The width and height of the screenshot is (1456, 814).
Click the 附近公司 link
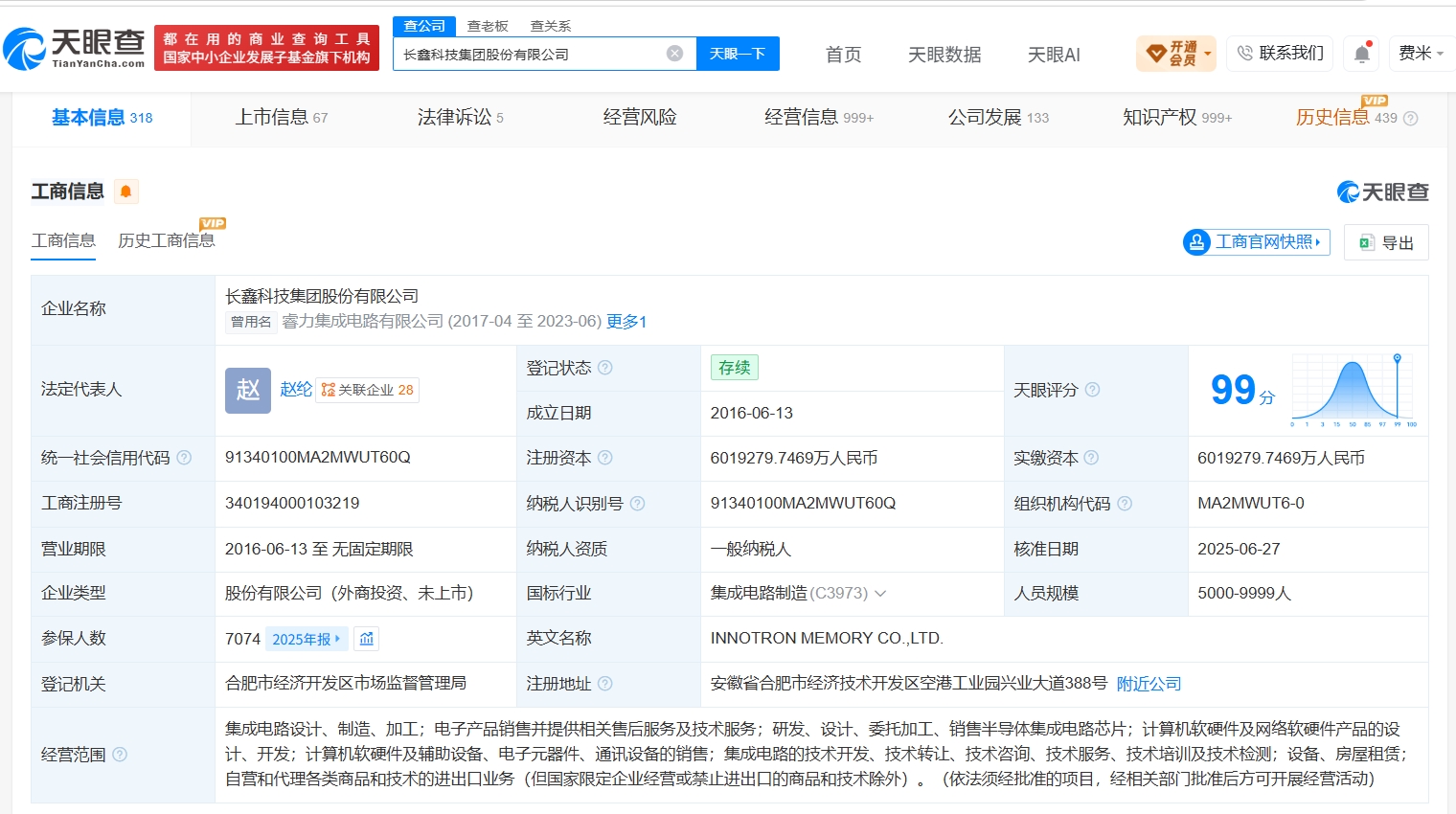click(1149, 684)
